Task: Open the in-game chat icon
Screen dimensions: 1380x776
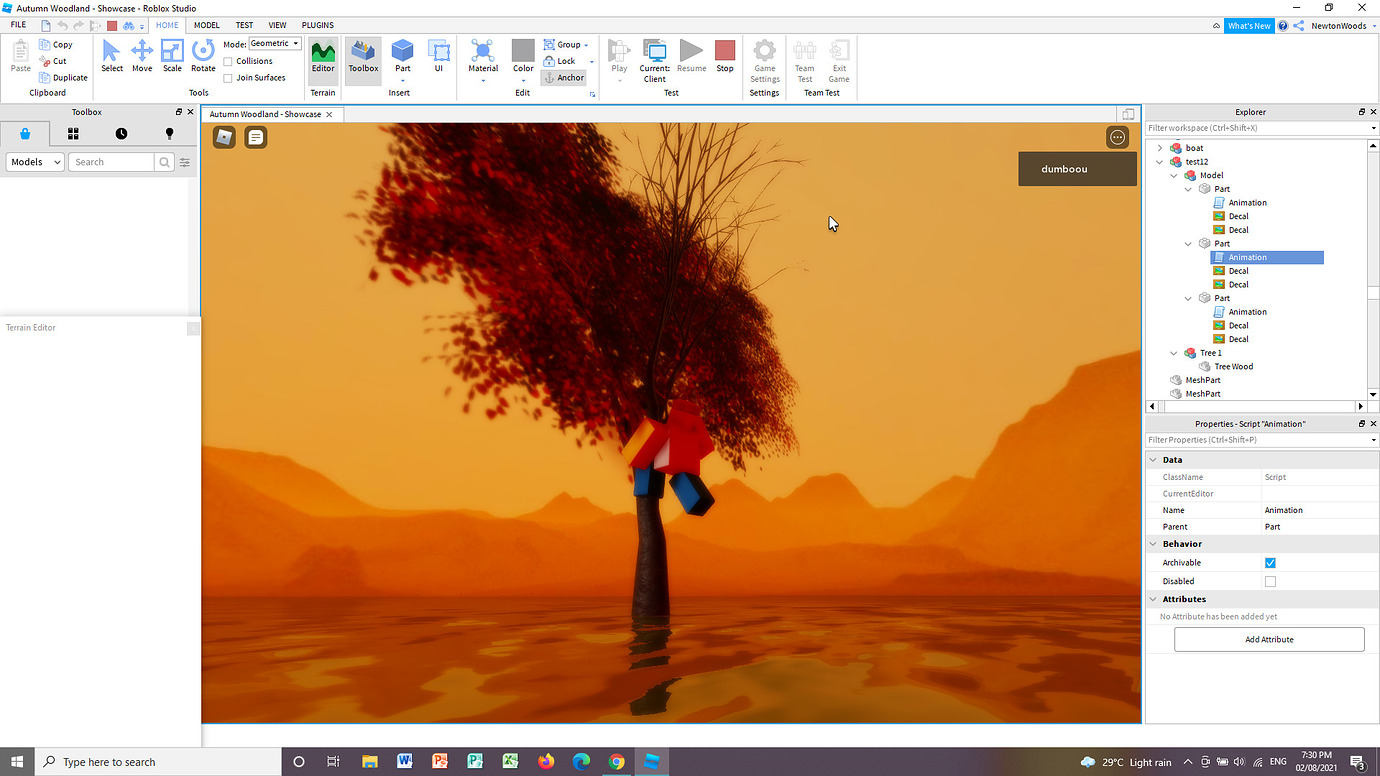Action: pyautogui.click(x=256, y=137)
